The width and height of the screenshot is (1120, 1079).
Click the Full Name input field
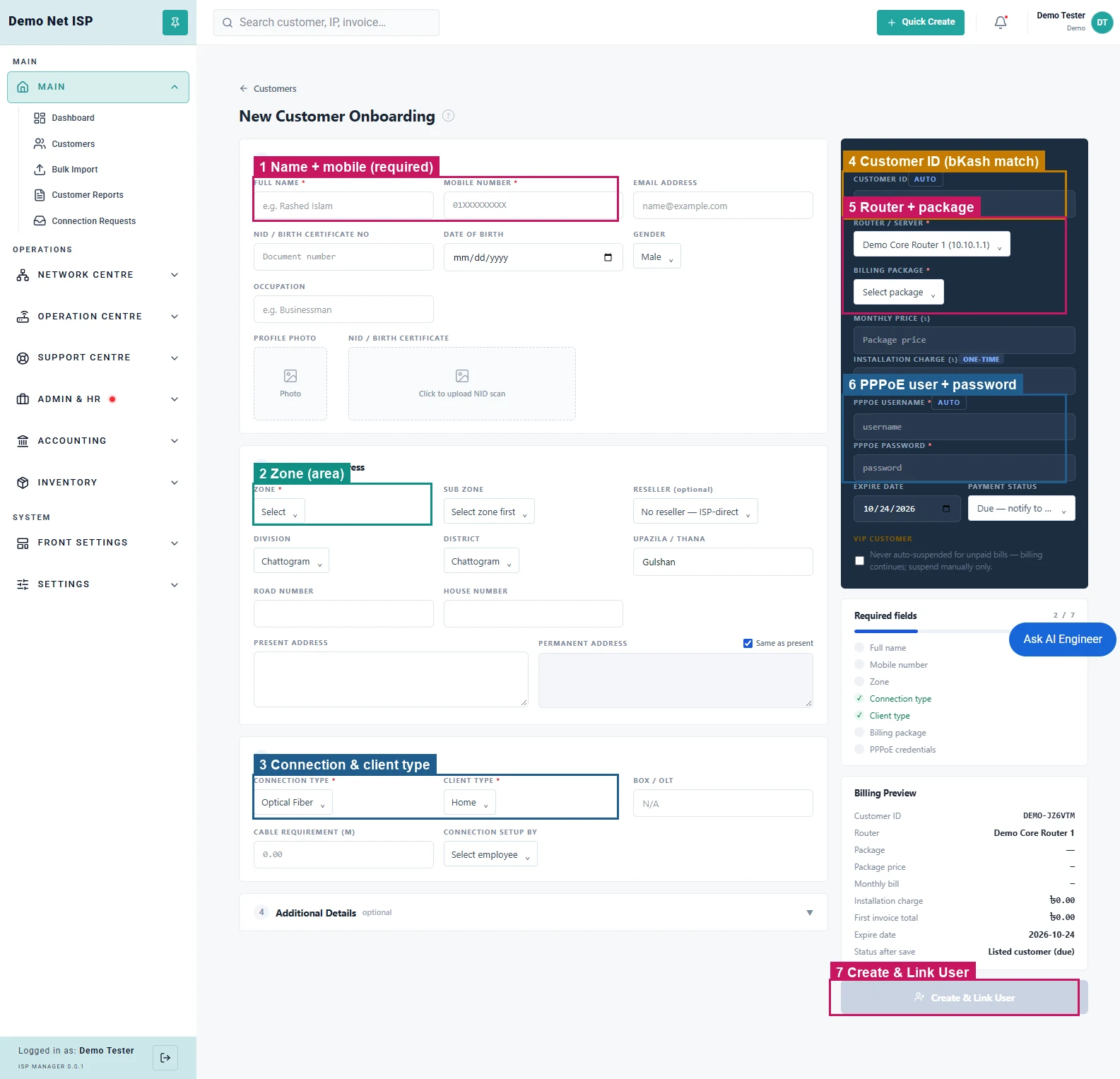343,206
